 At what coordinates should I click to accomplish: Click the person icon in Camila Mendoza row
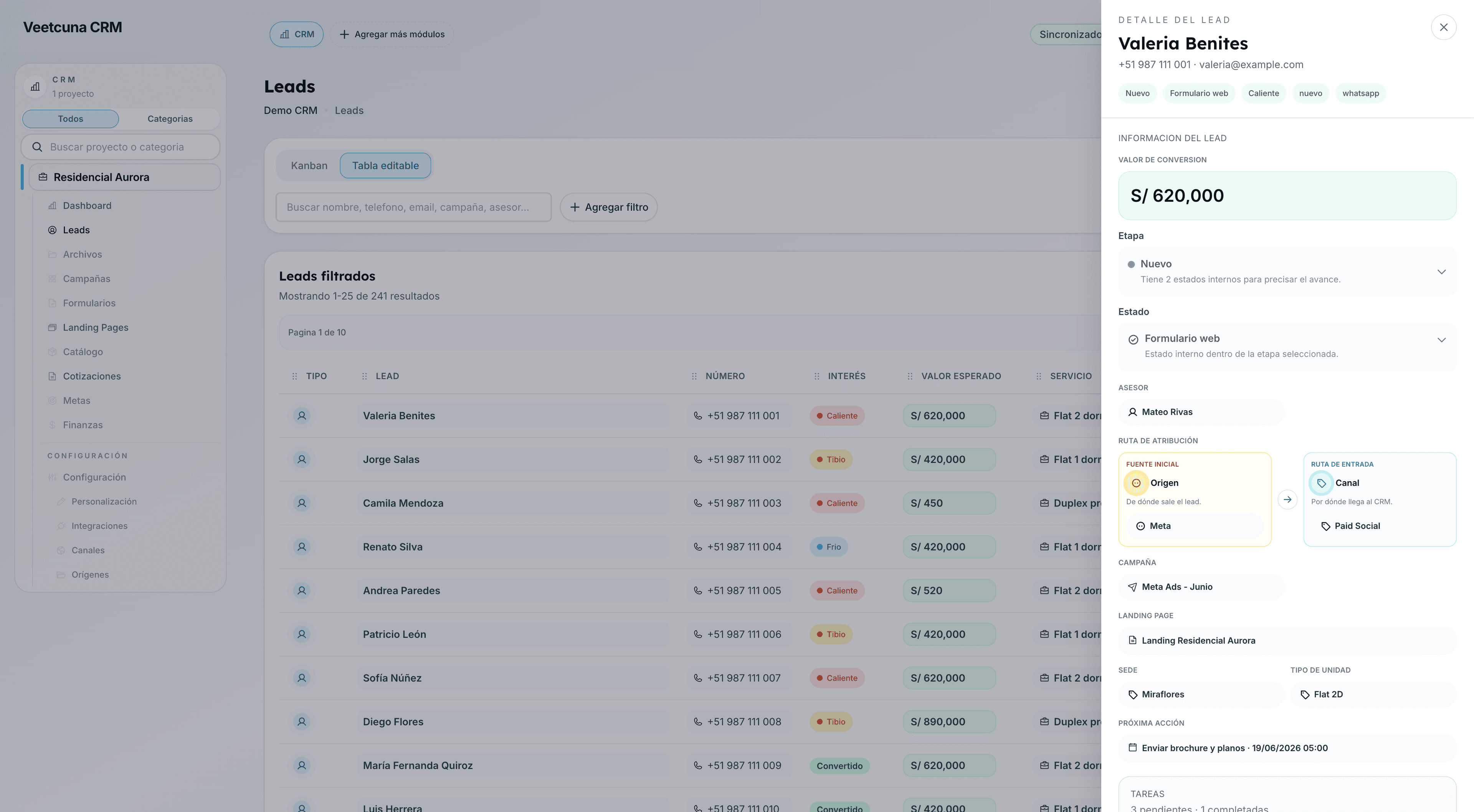pyautogui.click(x=302, y=503)
